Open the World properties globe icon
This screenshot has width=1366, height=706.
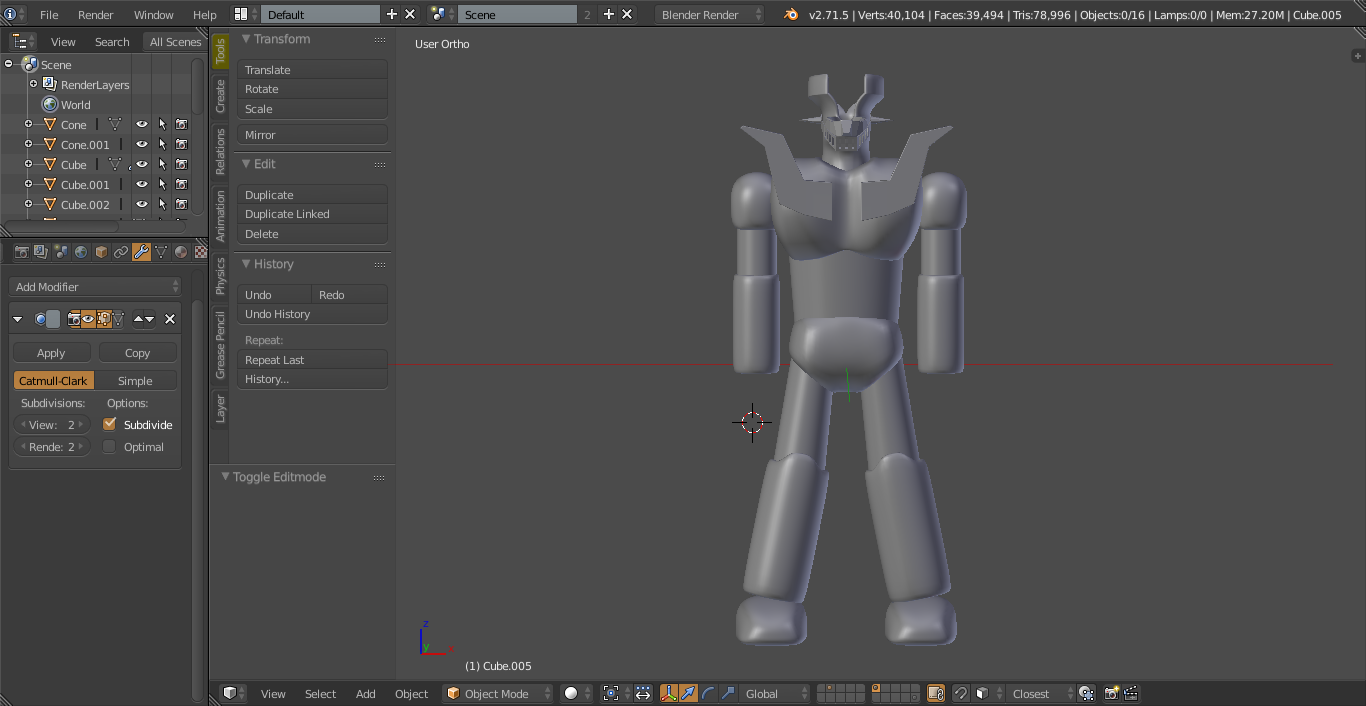pos(81,252)
